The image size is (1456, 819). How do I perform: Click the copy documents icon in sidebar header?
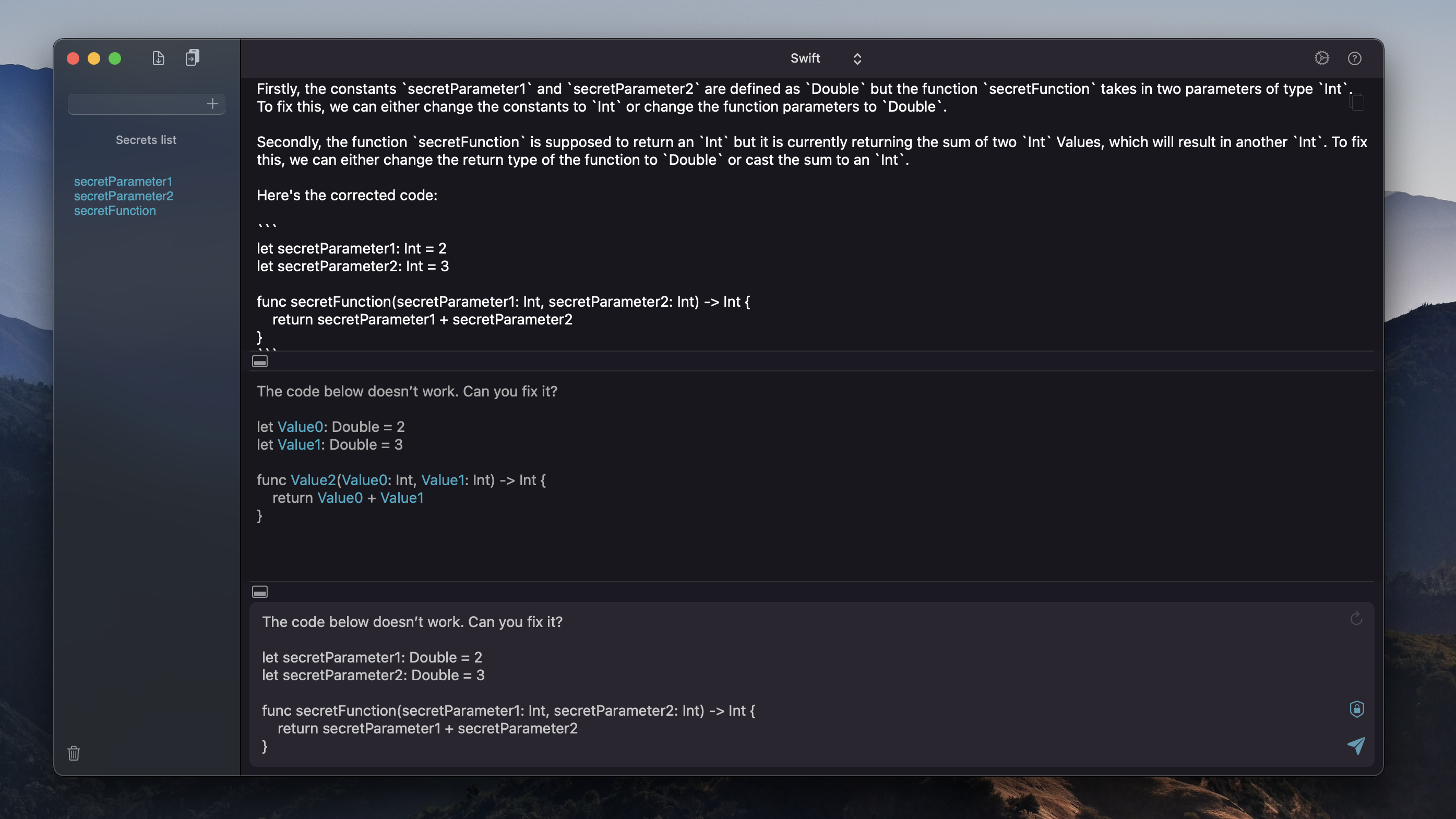pyautogui.click(x=192, y=57)
